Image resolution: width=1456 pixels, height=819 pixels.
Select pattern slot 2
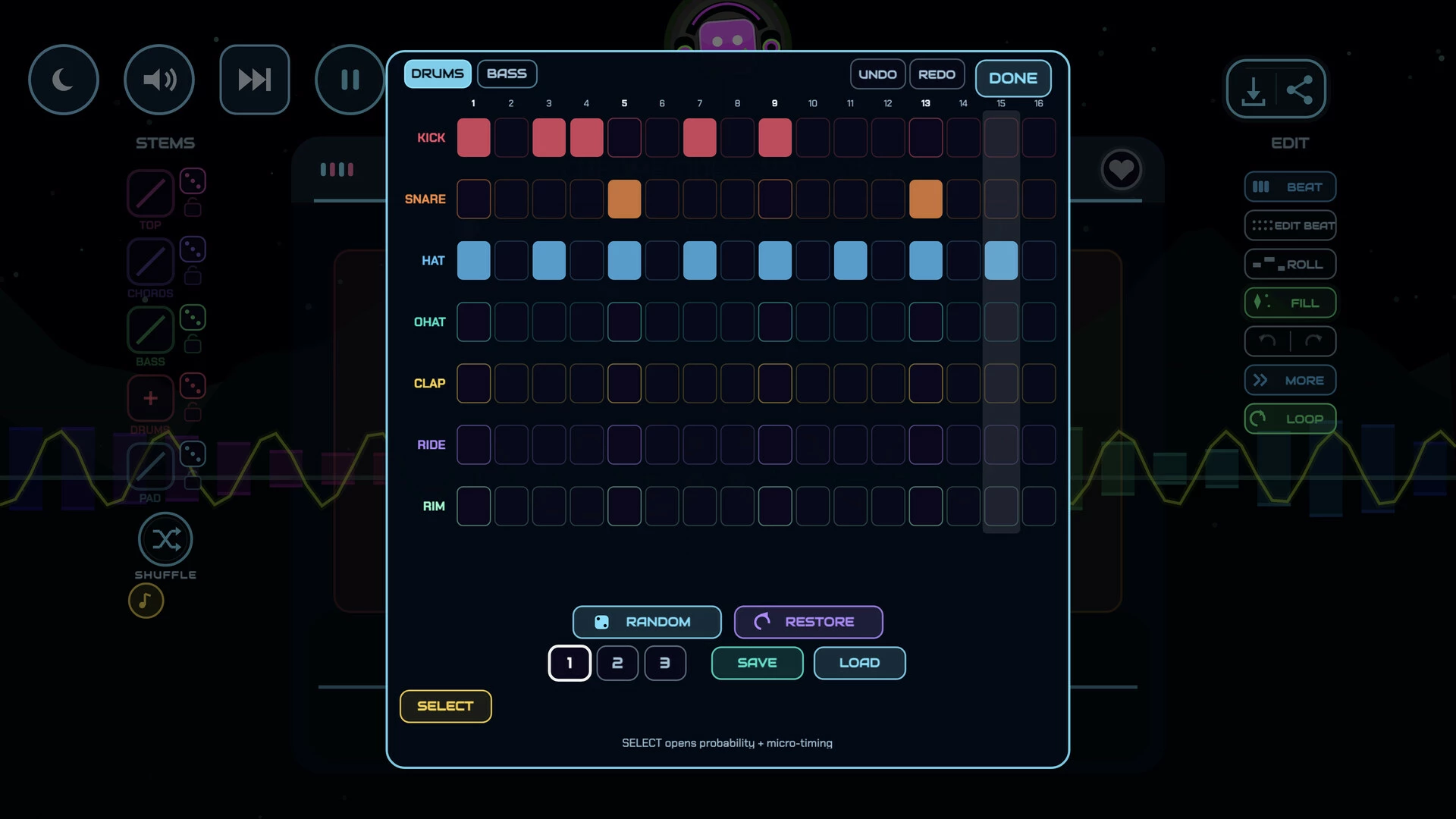click(x=617, y=664)
